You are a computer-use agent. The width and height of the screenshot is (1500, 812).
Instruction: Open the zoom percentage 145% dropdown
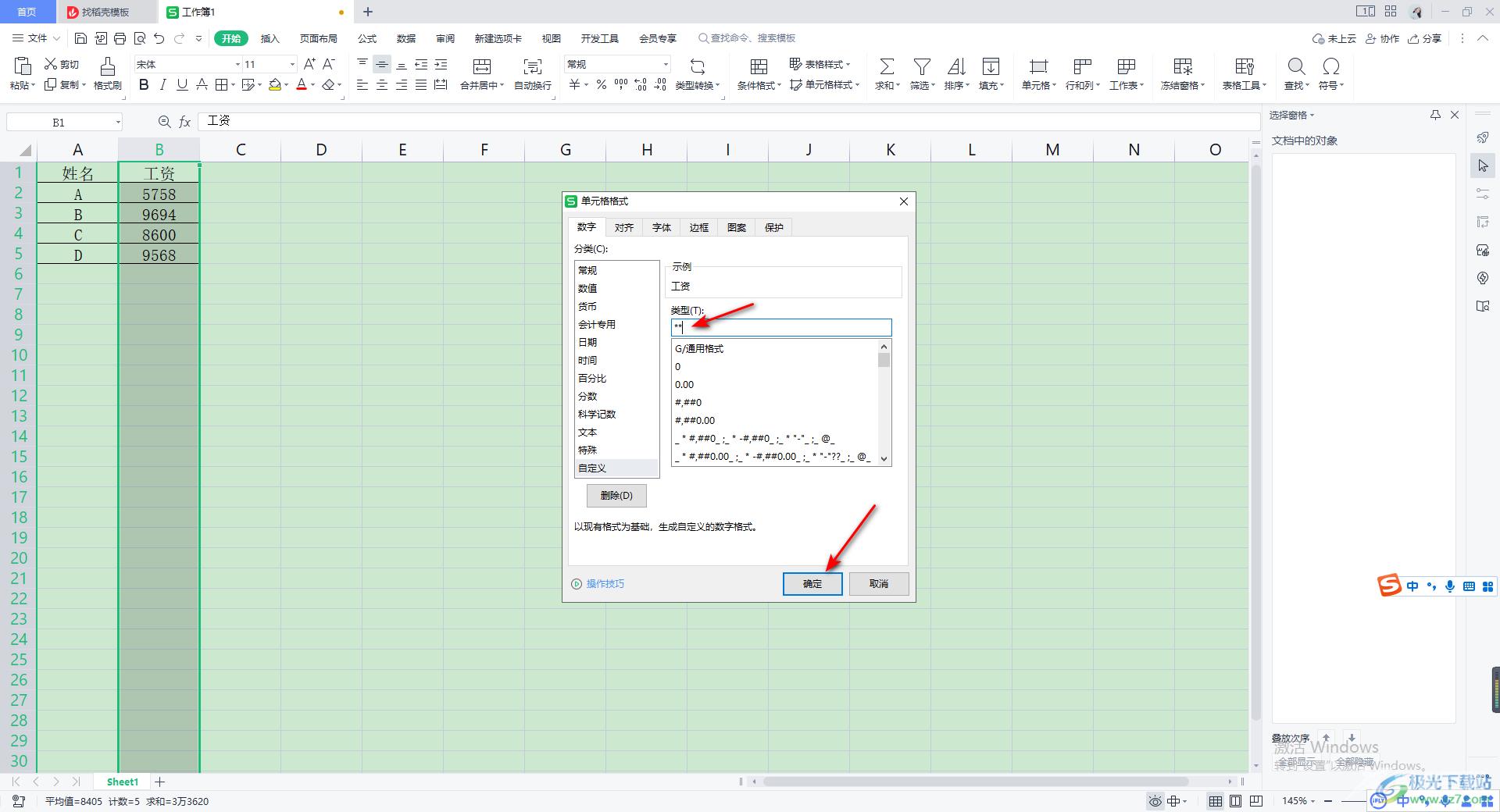(1298, 801)
